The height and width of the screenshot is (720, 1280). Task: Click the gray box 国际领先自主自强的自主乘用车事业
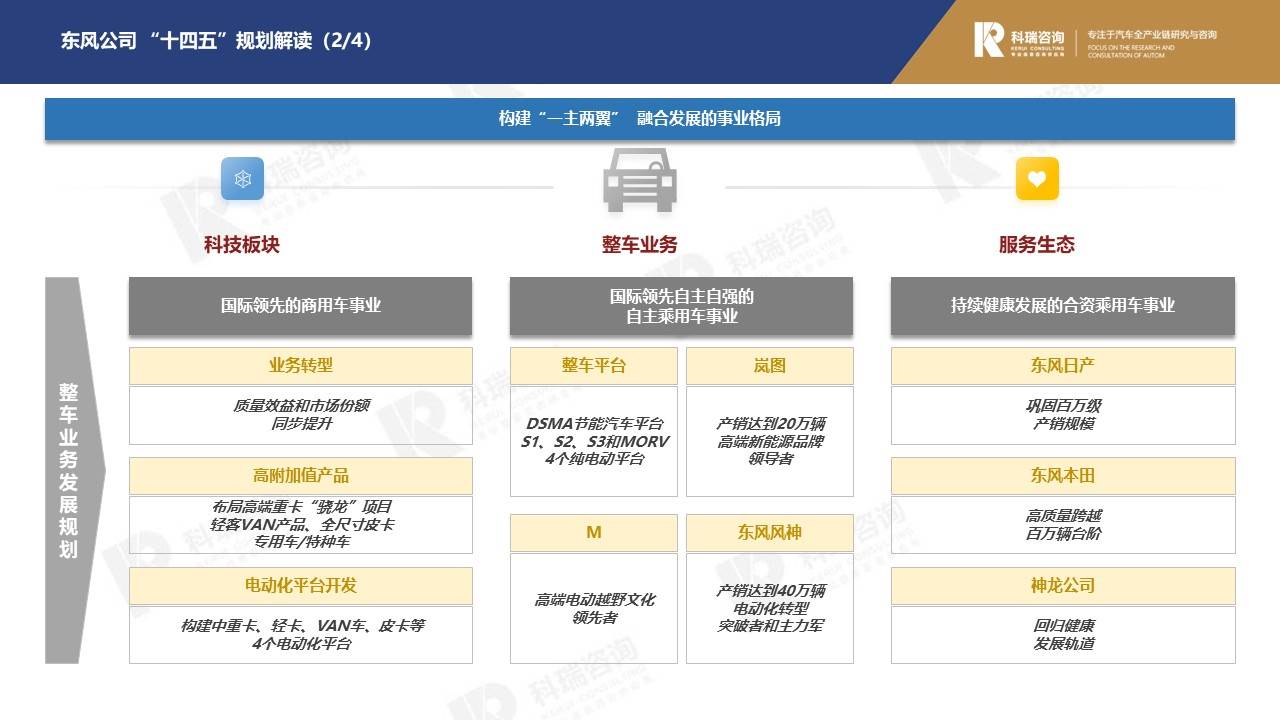681,305
